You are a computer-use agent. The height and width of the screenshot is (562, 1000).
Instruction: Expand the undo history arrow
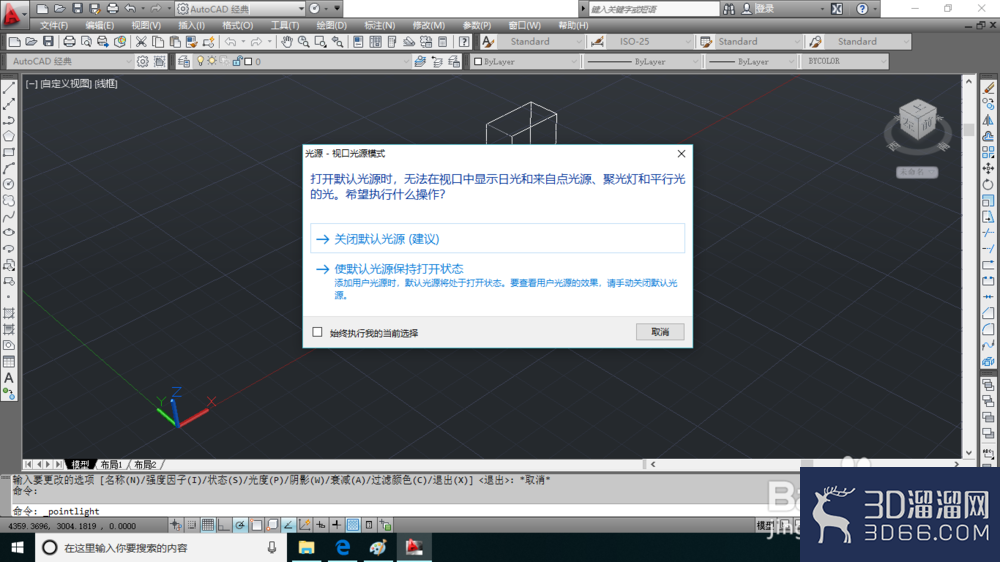point(142,9)
